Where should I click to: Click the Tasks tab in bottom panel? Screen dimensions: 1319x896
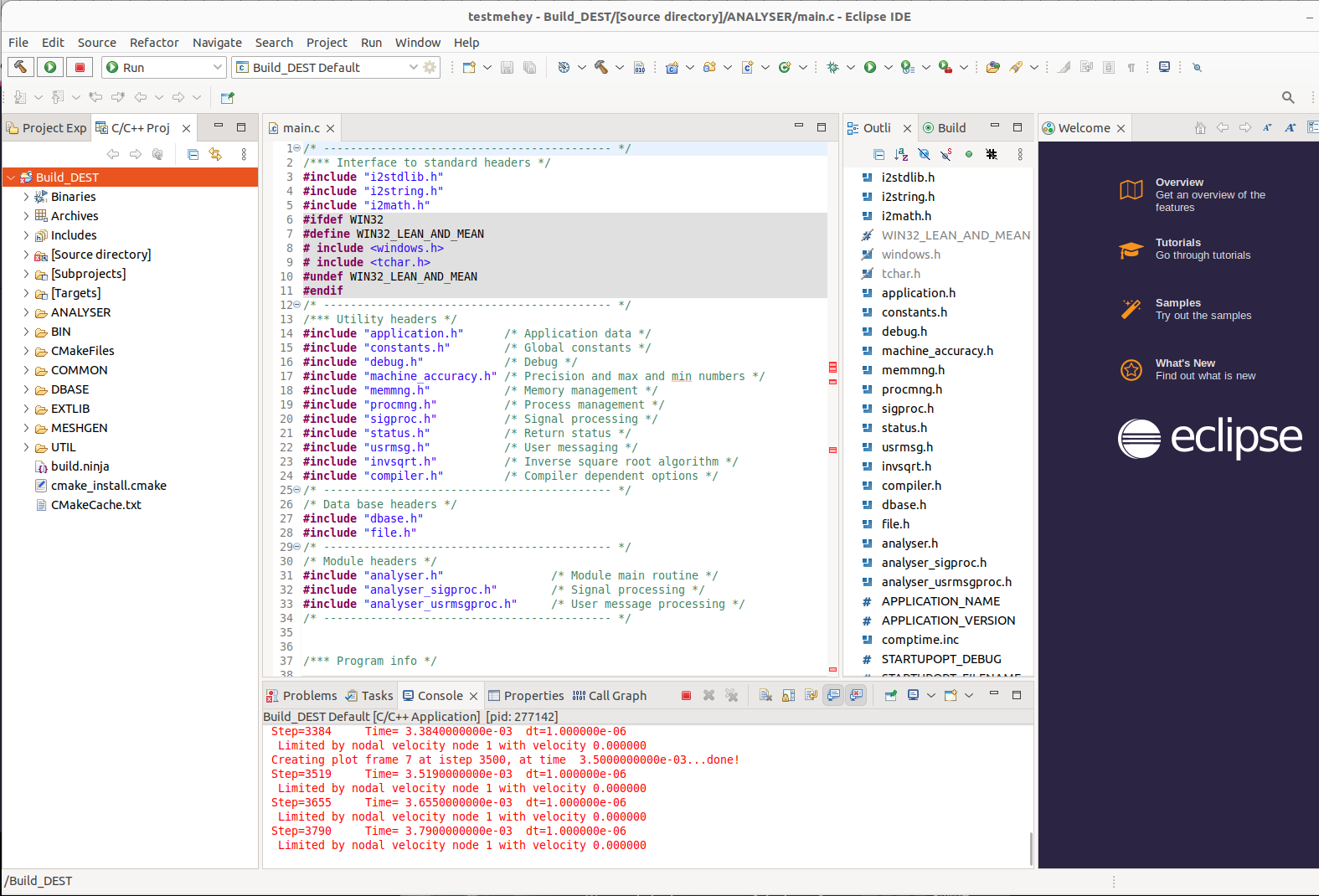[369, 695]
